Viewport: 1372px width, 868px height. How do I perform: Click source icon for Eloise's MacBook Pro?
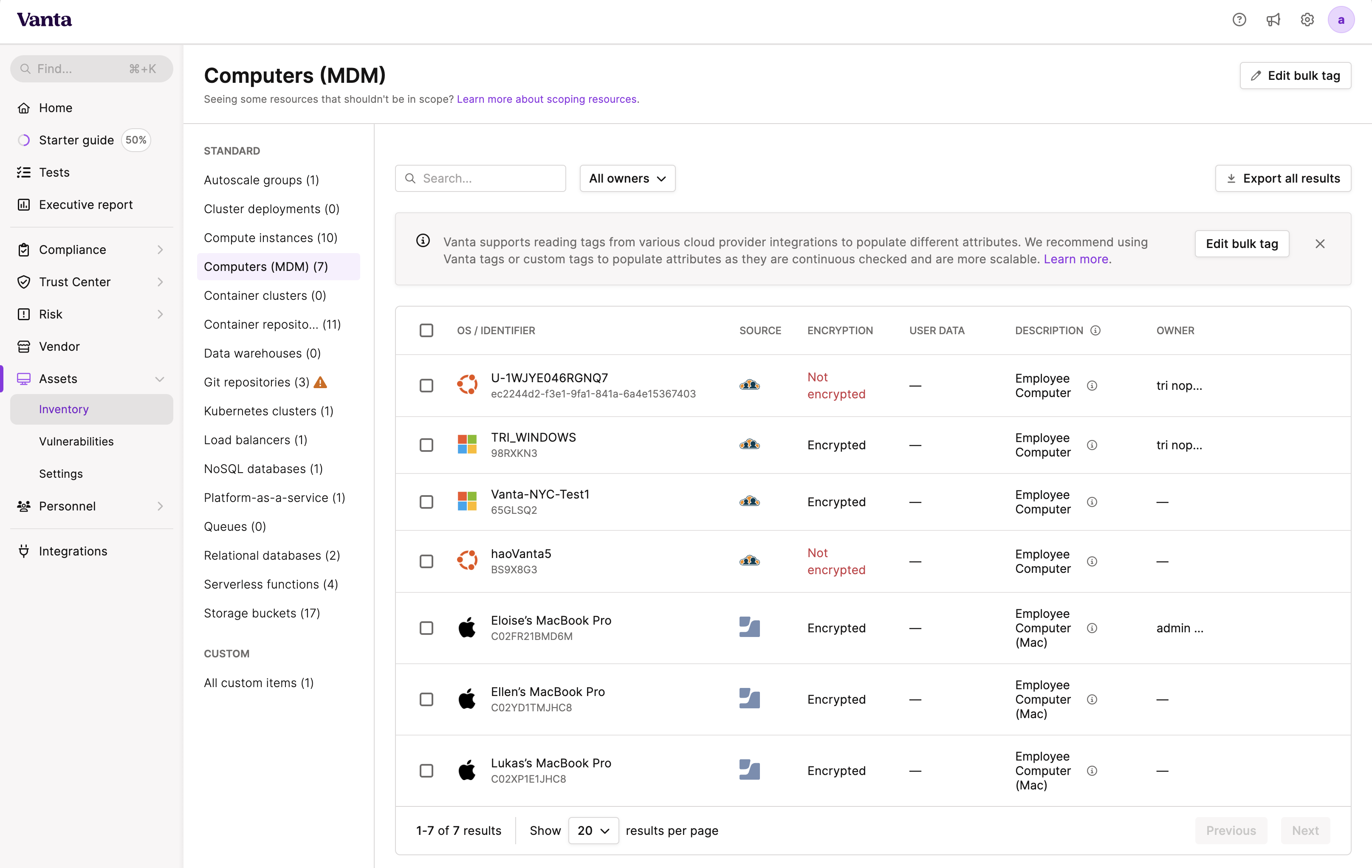click(x=749, y=628)
